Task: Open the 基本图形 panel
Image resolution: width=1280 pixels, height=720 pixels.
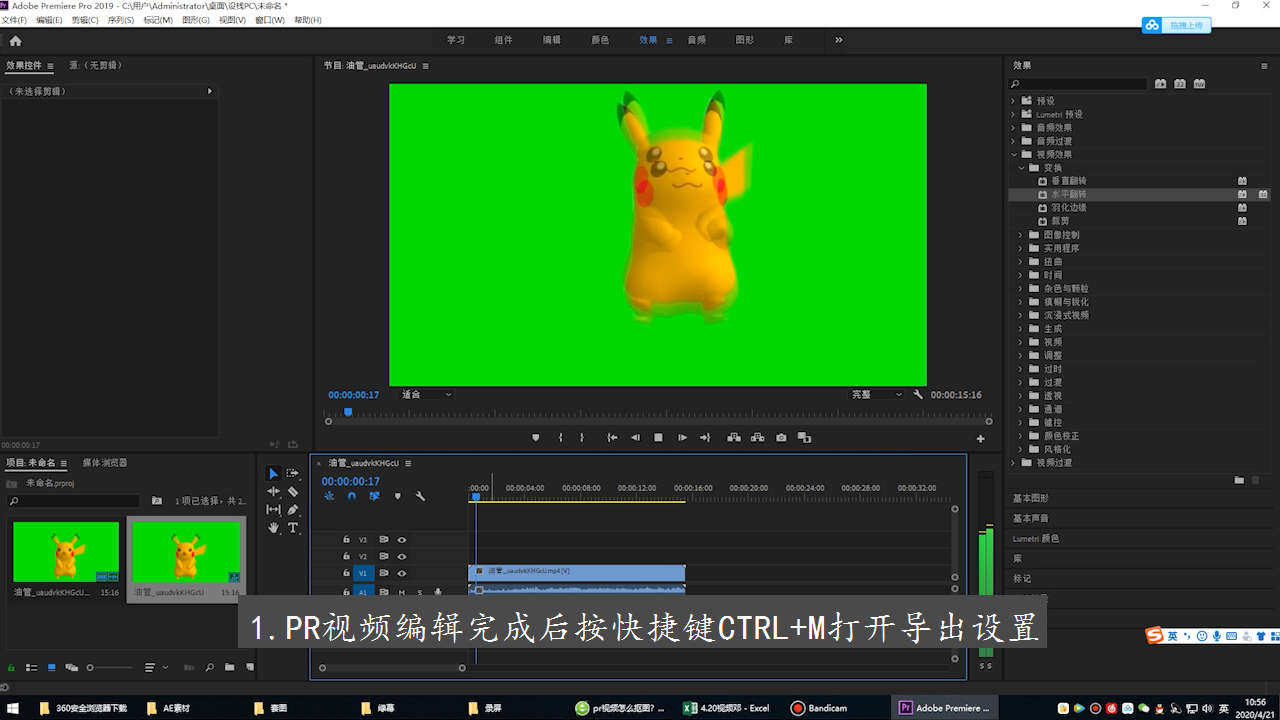Action: coord(1031,498)
